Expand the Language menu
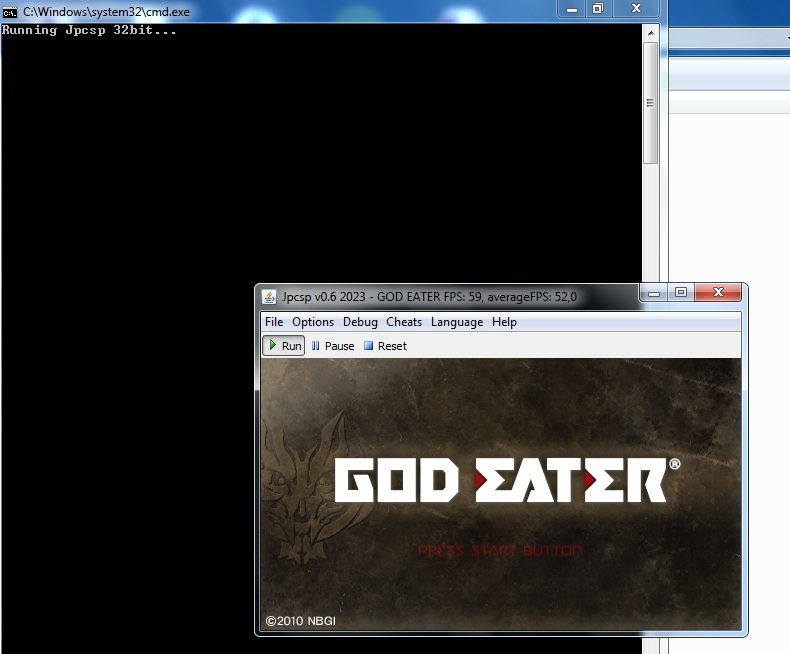Screen dimensions: 790x654 [456, 322]
